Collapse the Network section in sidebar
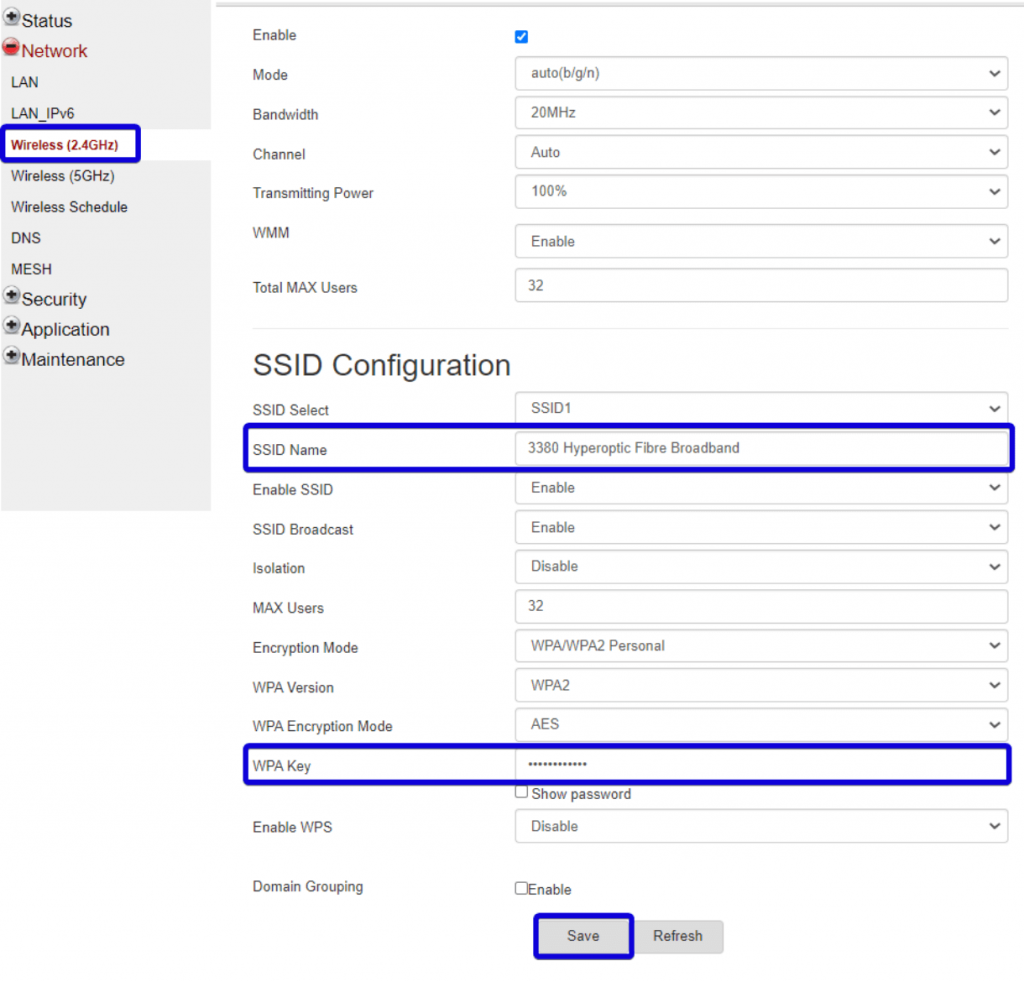Viewport: 1024px width, 982px height. click(10, 46)
